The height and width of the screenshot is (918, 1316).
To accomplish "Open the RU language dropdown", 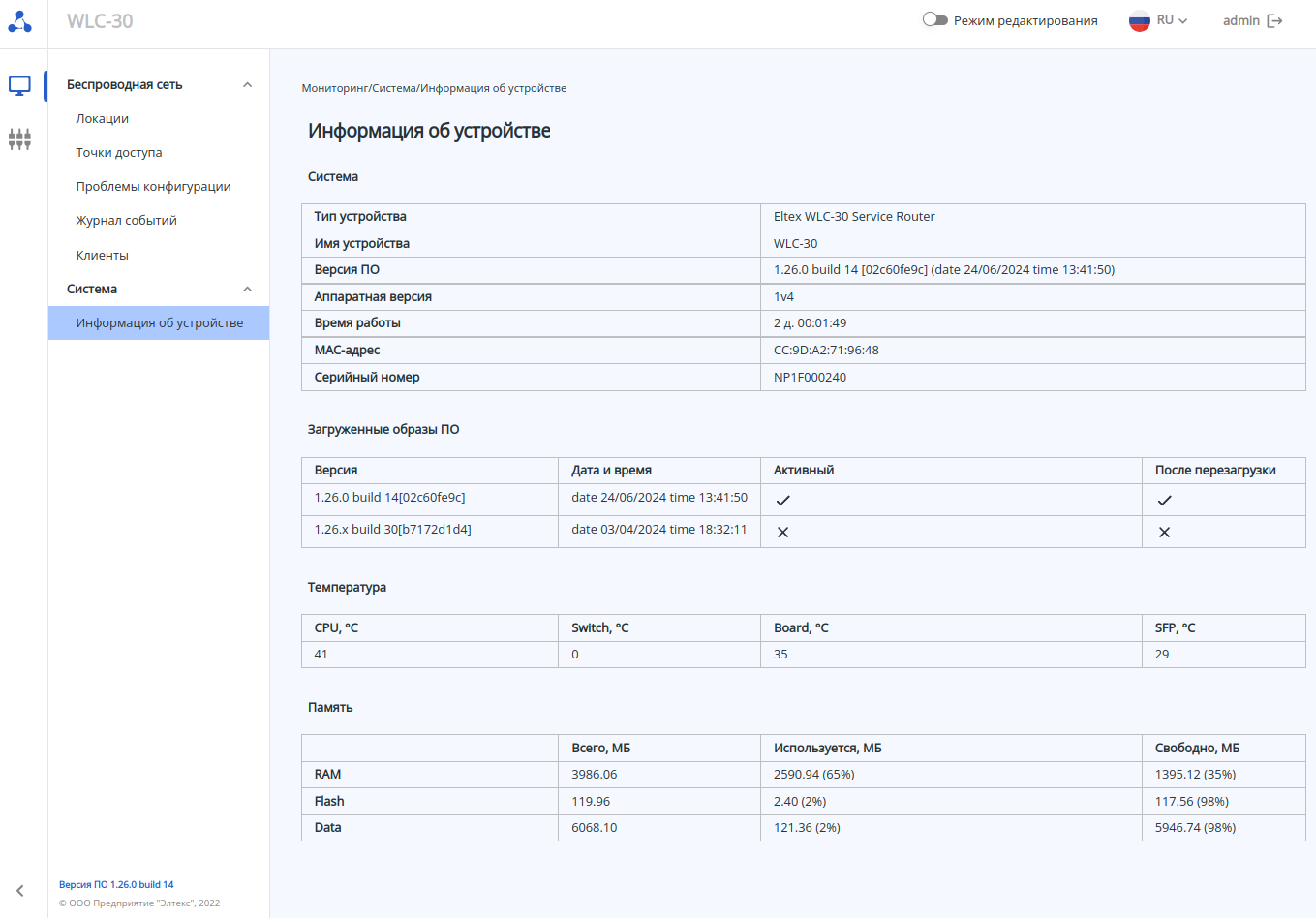I will click(1172, 20).
